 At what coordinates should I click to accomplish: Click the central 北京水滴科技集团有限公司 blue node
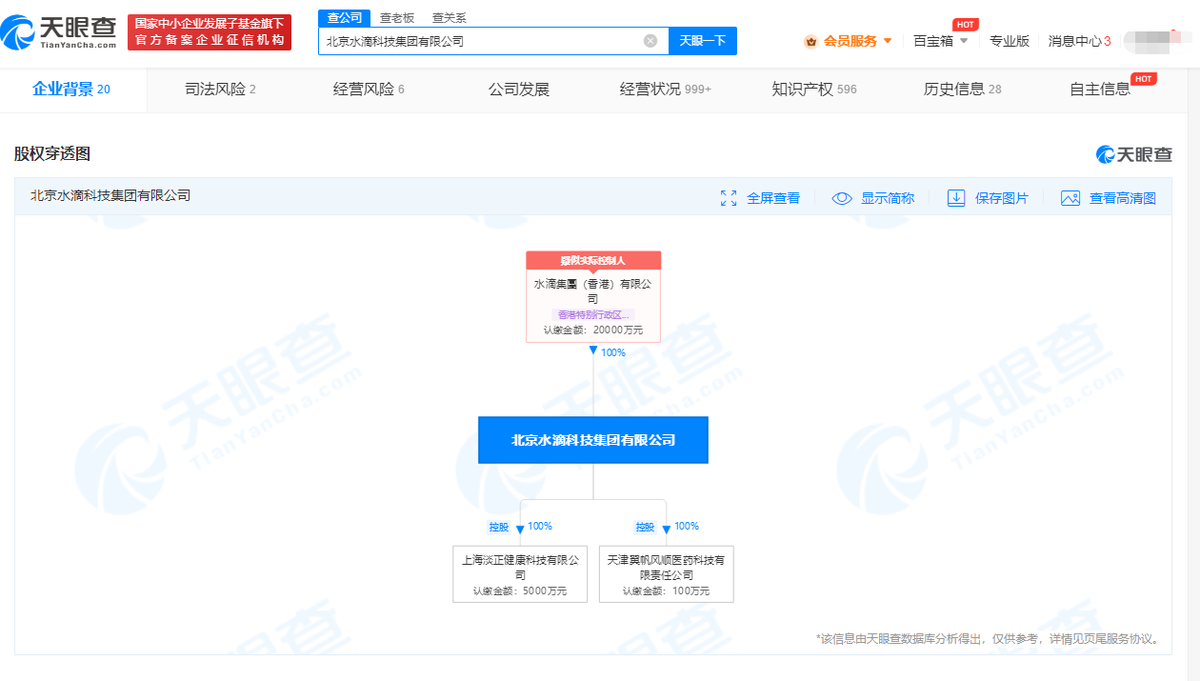click(593, 439)
